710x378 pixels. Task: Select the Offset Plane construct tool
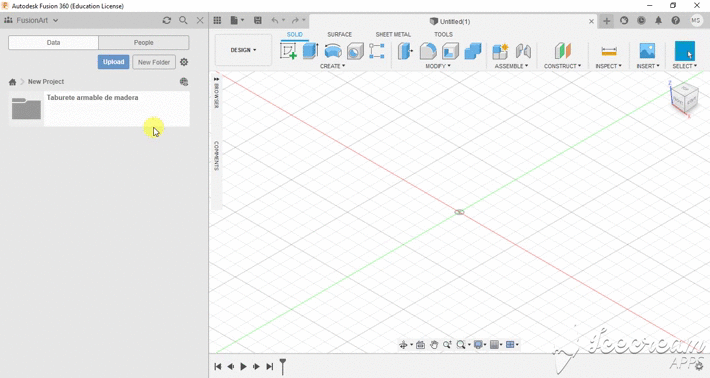tap(562, 51)
